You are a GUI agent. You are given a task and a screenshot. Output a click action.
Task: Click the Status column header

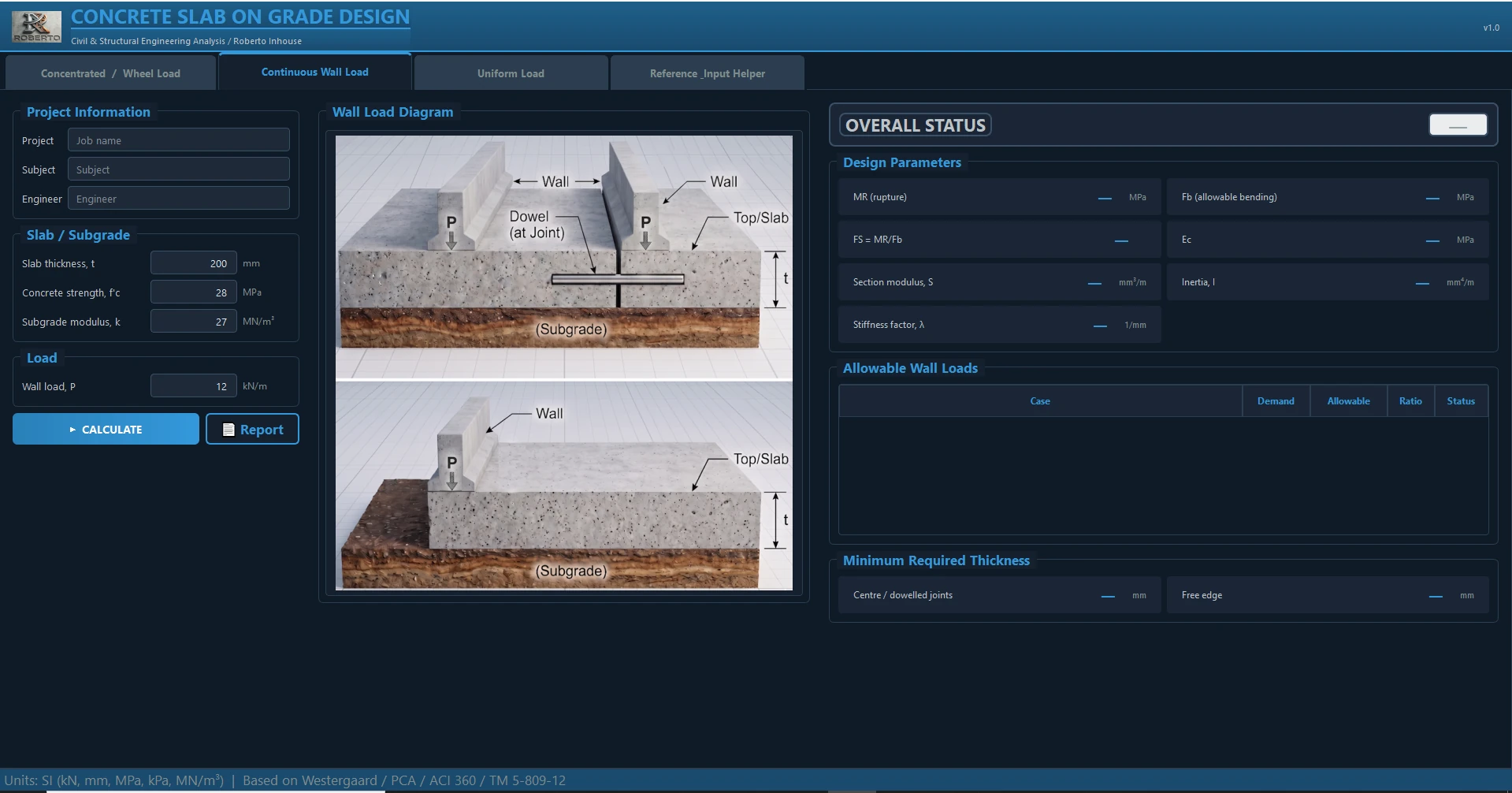(1461, 401)
